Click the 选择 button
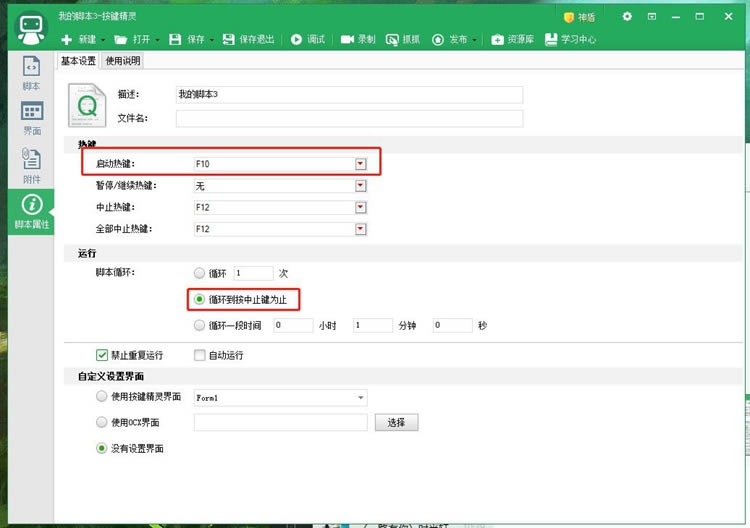 (396, 422)
